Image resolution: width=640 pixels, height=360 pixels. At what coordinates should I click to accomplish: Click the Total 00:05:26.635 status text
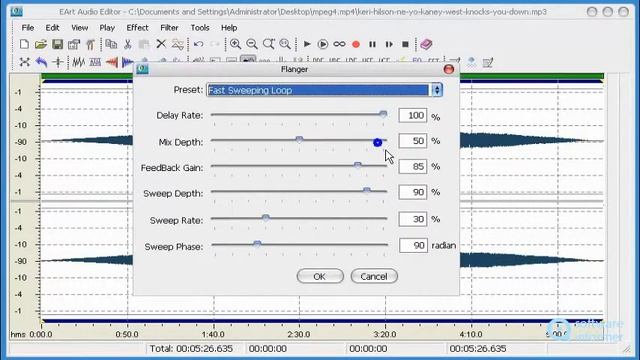pos(191,349)
